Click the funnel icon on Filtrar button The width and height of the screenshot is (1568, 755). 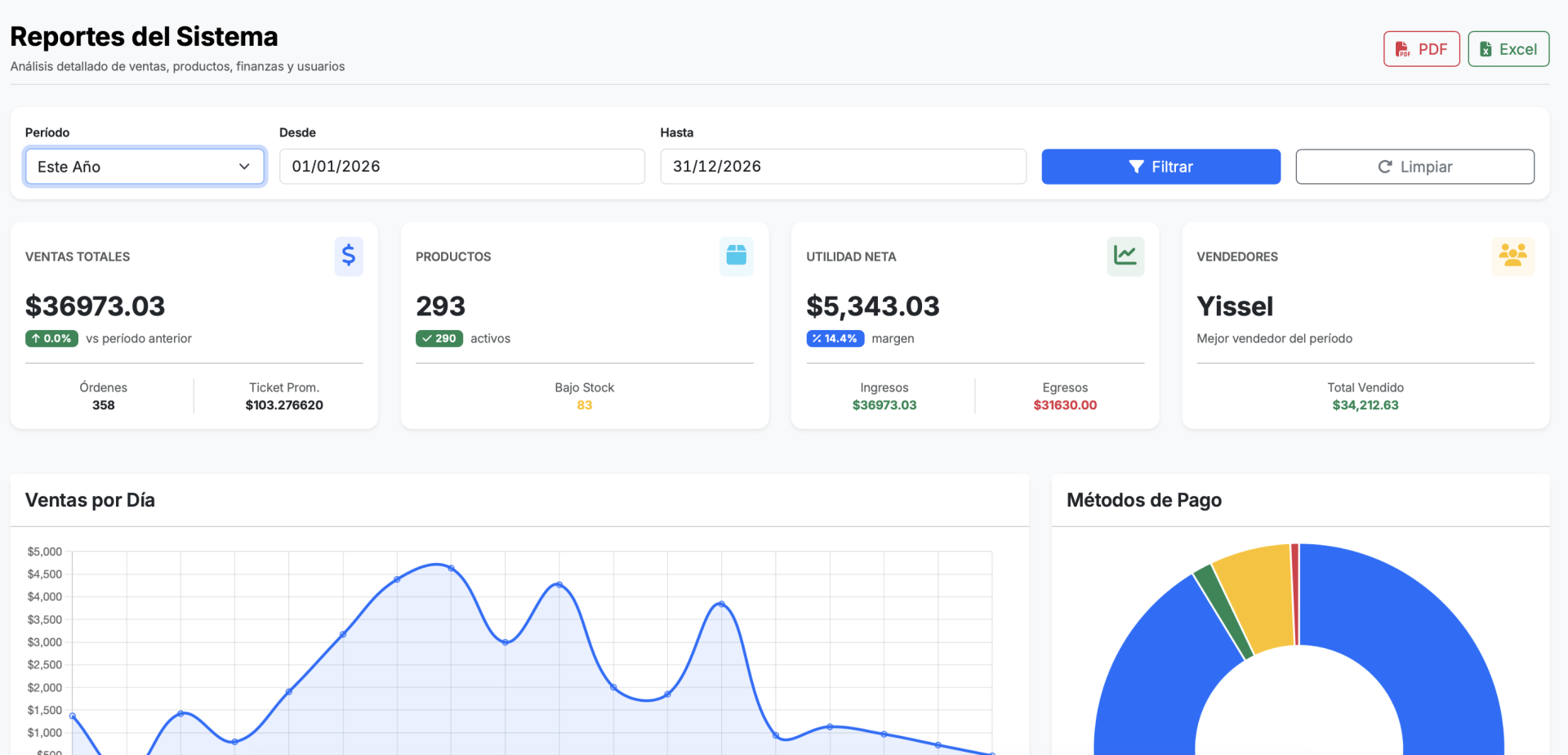(x=1136, y=167)
